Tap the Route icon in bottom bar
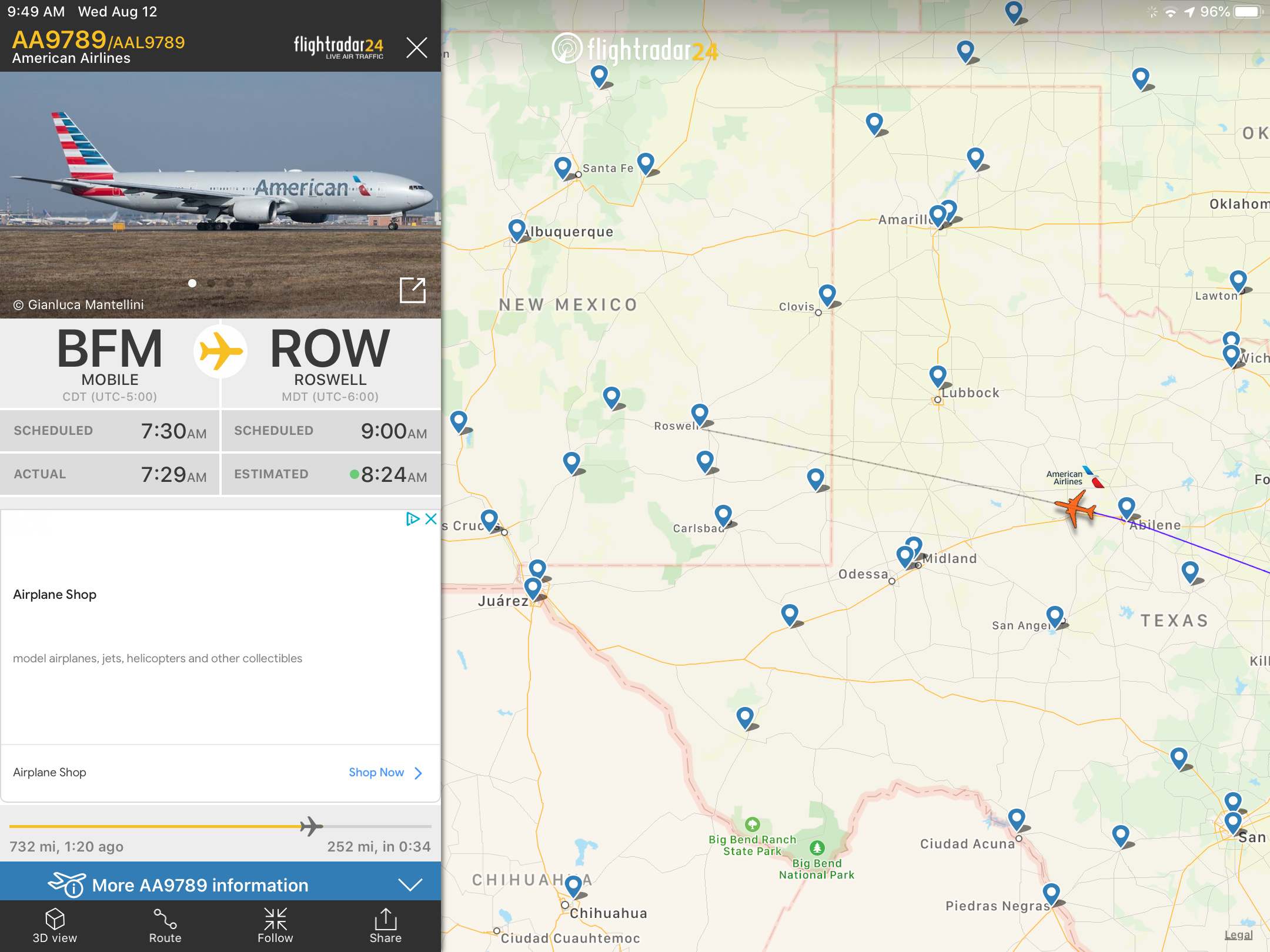The width and height of the screenshot is (1270, 952). click(x=165, y=919)
